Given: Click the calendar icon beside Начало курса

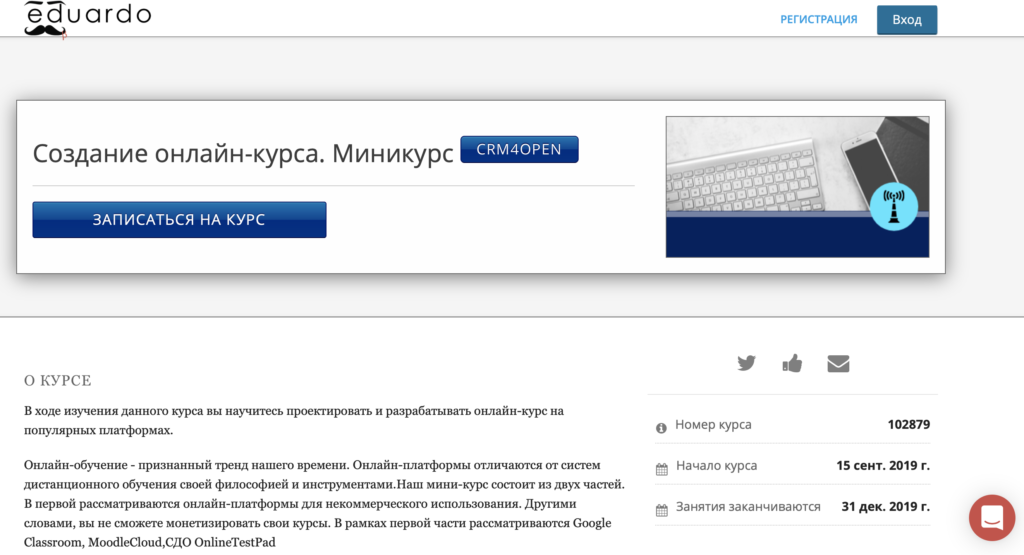Looking at the screenshot, I should click(661, 468).
